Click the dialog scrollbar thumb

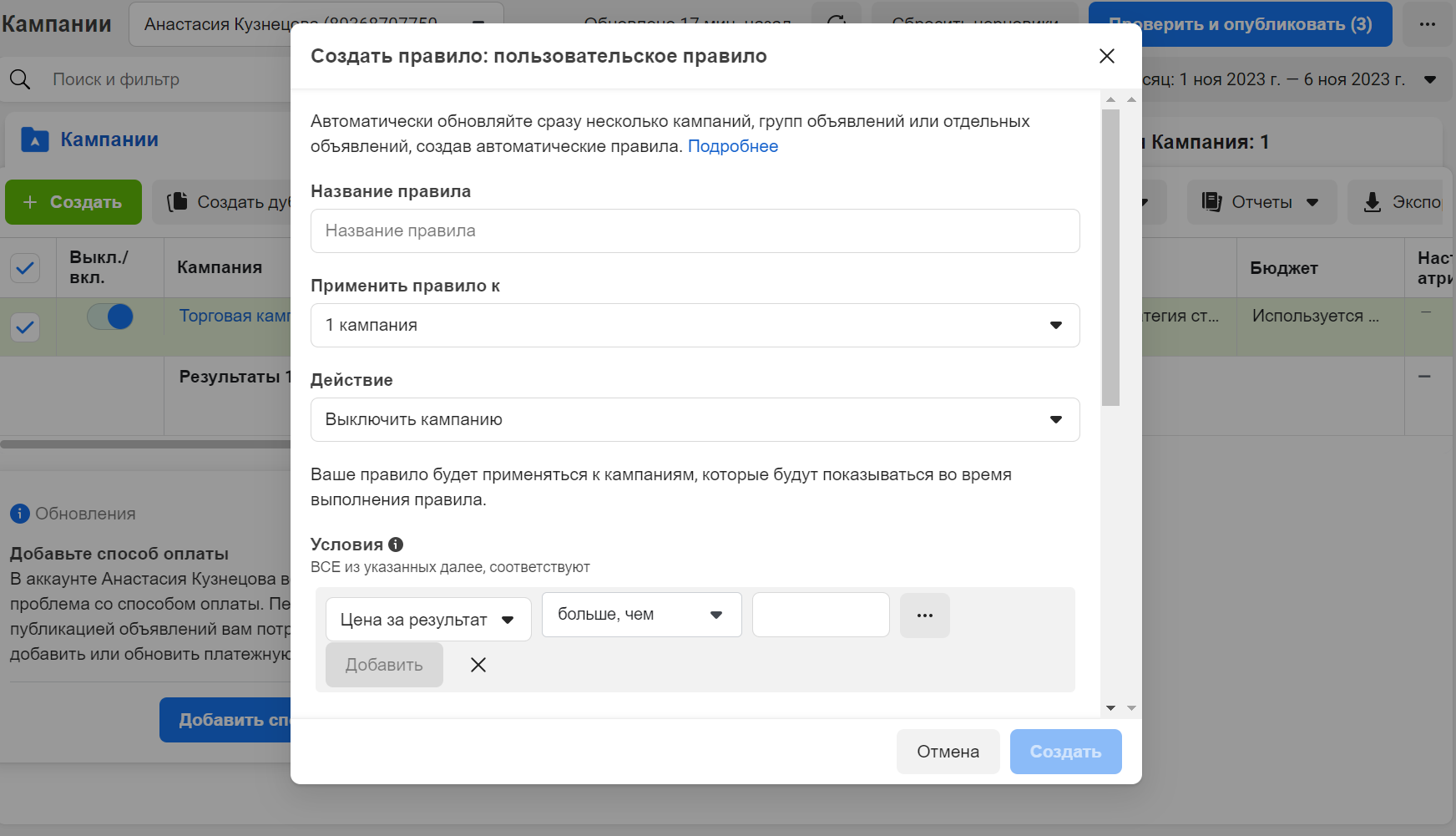1110,257
